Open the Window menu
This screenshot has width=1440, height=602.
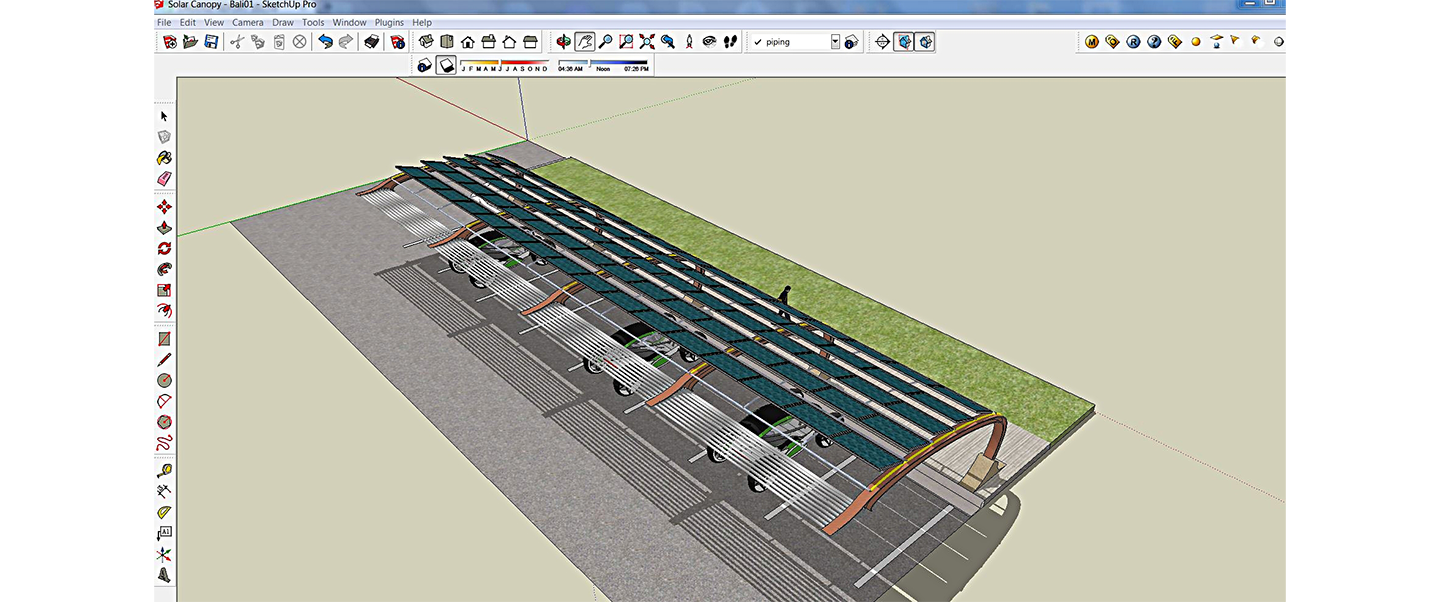tap(349, 22)
